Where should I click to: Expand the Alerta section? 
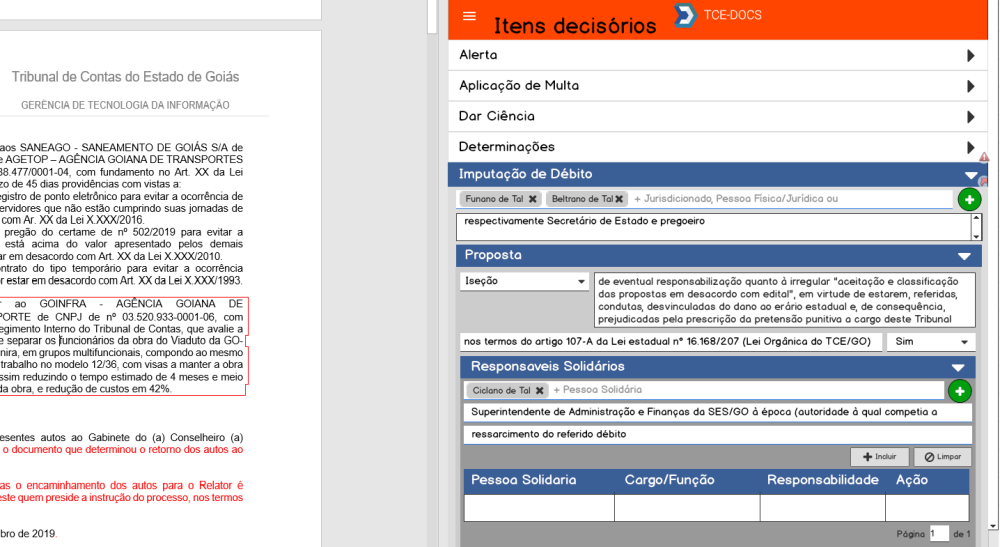coord(970,56)
